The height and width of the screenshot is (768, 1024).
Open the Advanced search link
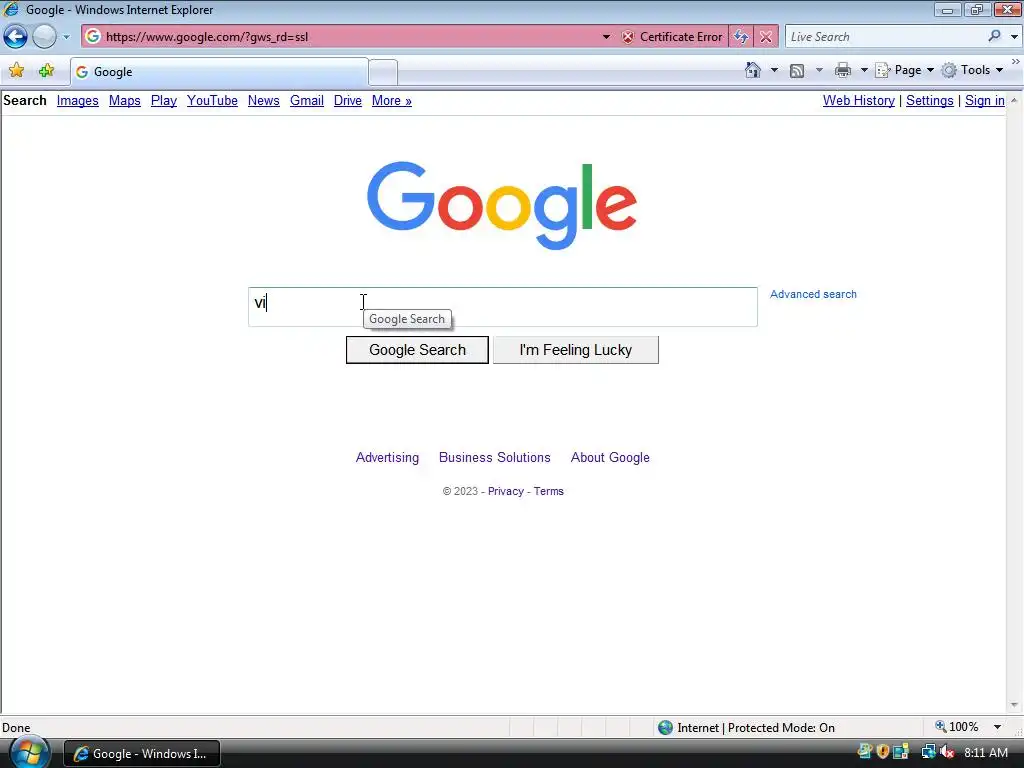point(813,294)
